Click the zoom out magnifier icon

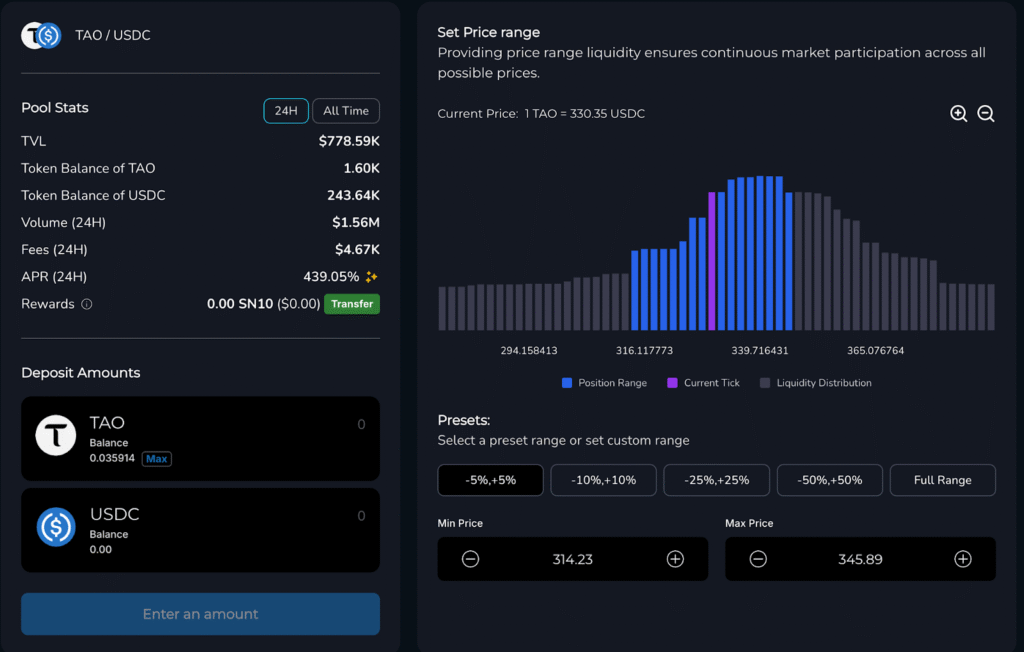985,114
